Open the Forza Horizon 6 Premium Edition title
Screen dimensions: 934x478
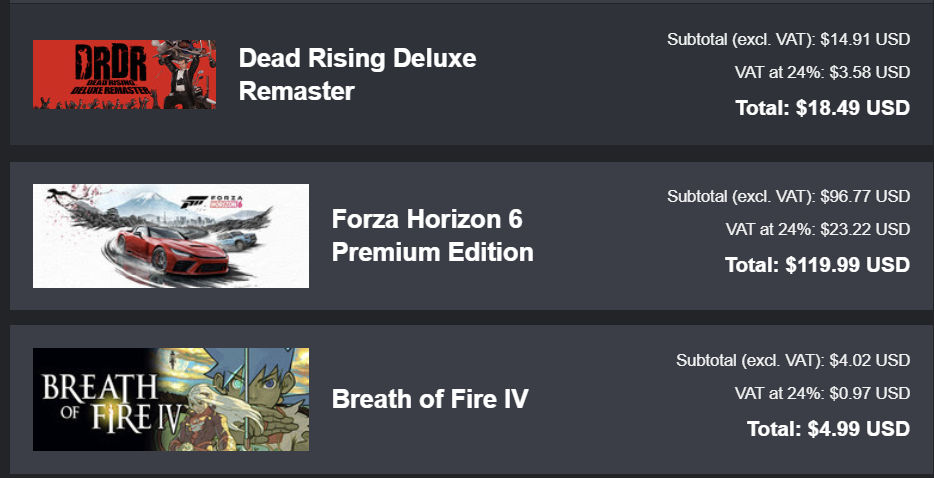coord(432,236)
